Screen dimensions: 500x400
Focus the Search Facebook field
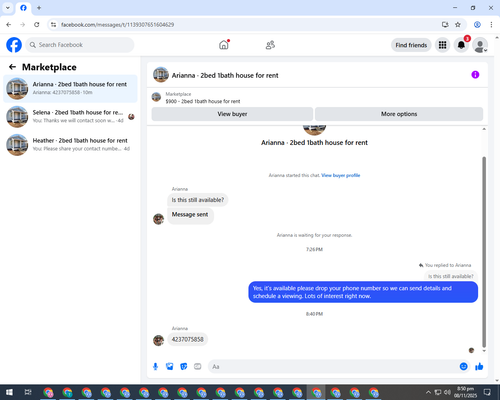point(80,45)
